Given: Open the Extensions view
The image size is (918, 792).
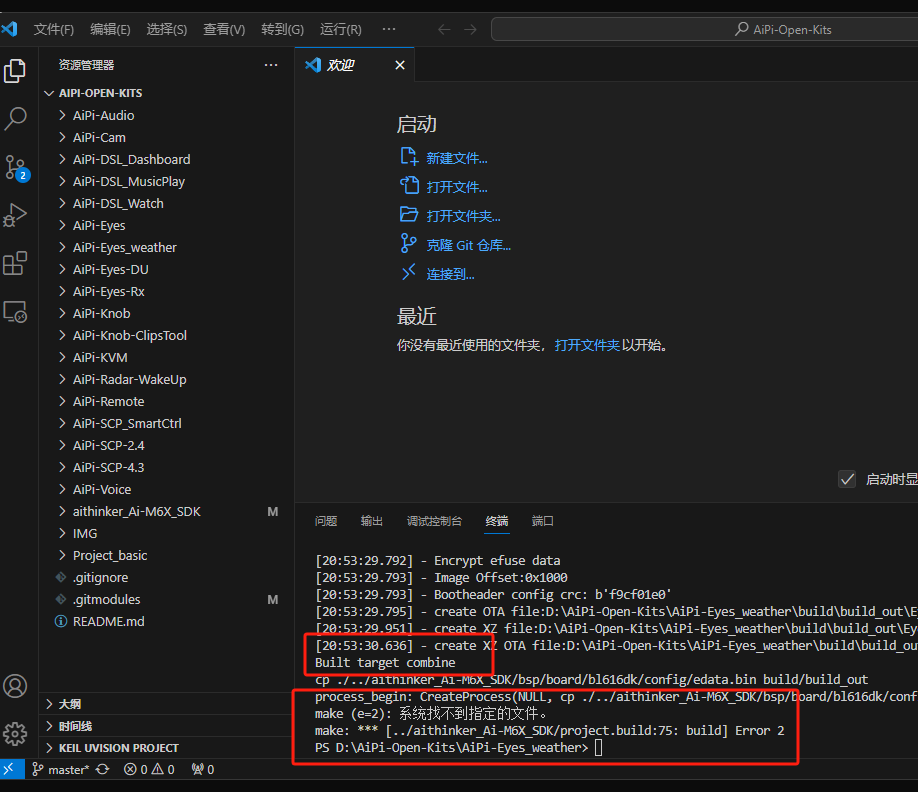Looking at the screenshot, I should (x=15, y=263).
